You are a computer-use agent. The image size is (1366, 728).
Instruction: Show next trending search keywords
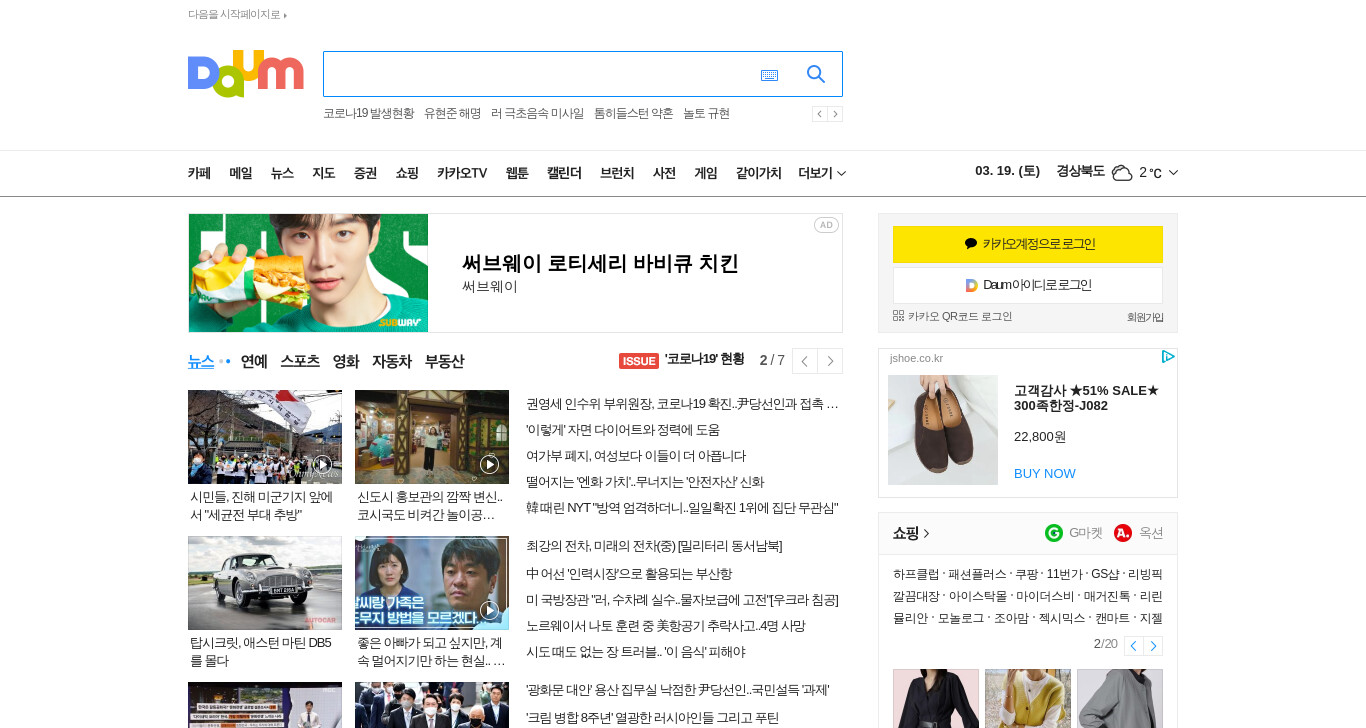coord(835,114)
